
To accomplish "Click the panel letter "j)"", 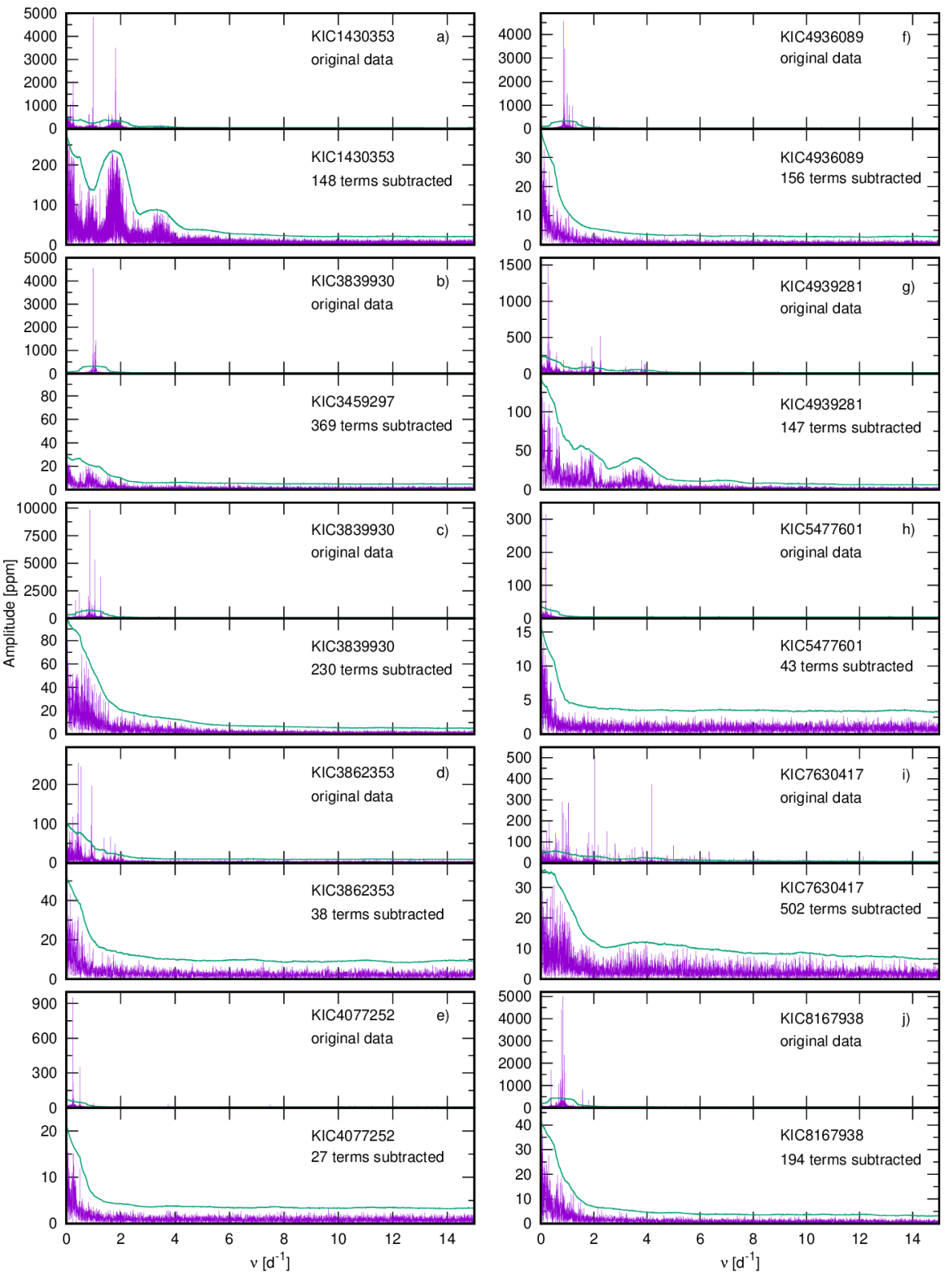I will [x=906, y=1019].
